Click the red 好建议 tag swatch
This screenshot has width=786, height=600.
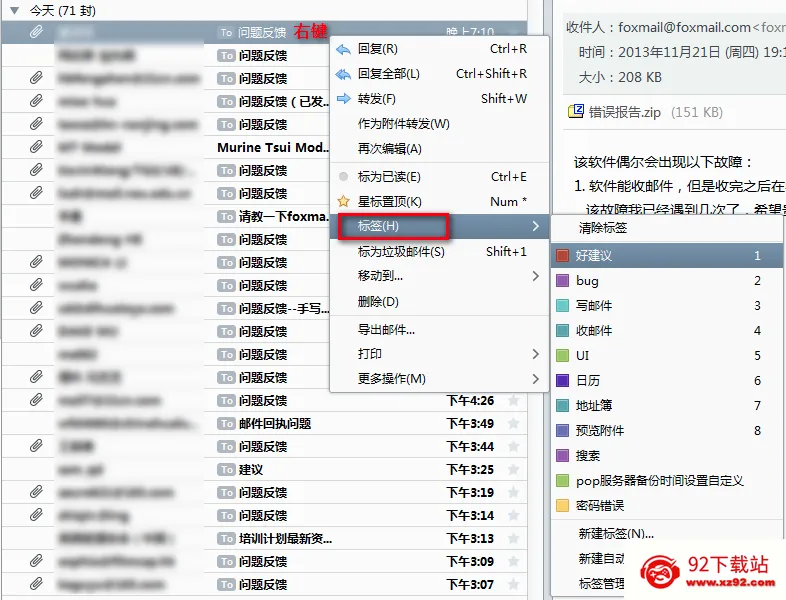pyautogui.click(x=562, y=256)
